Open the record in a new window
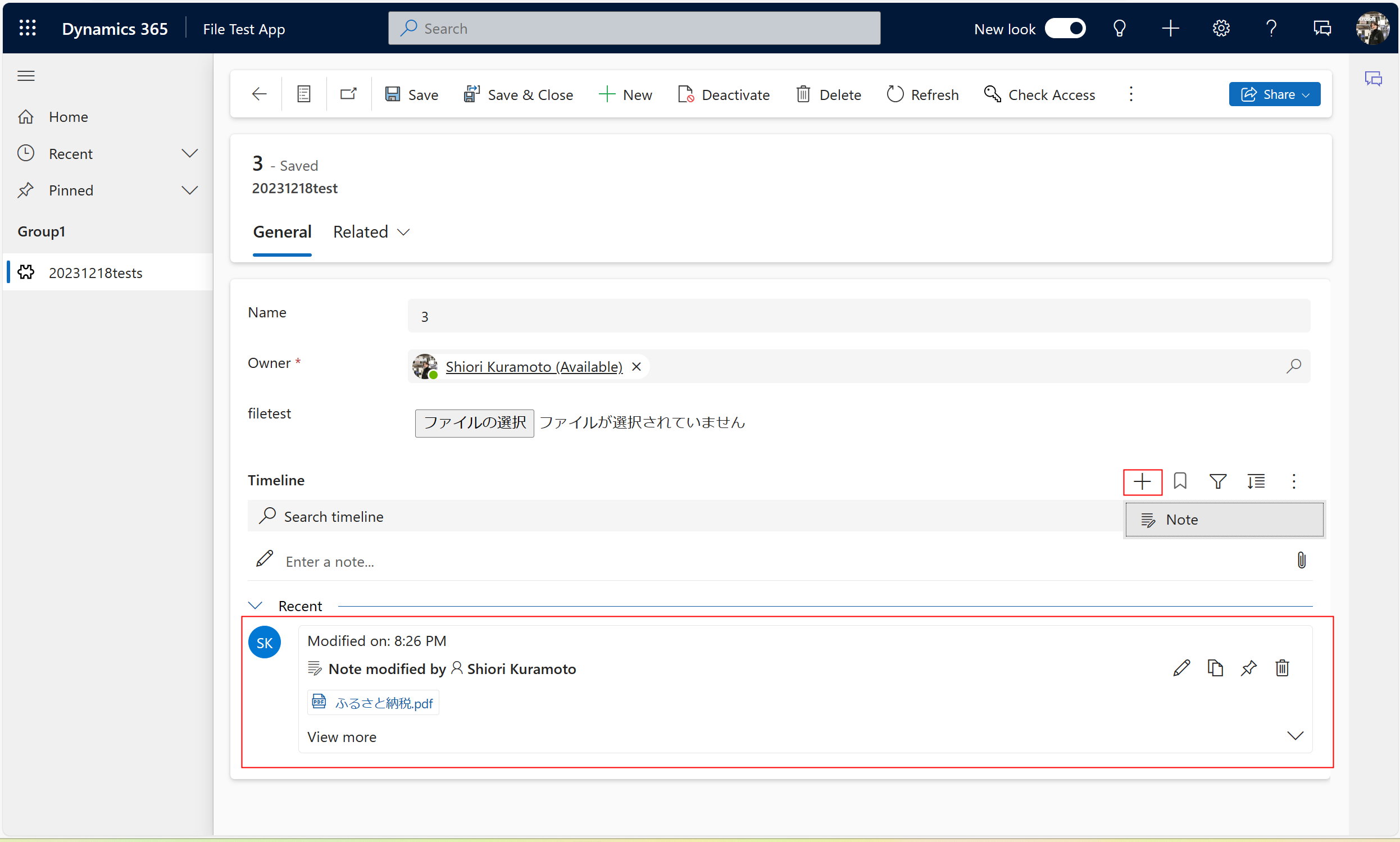This screenshot has width=1400, height=842. coord(348,94)
